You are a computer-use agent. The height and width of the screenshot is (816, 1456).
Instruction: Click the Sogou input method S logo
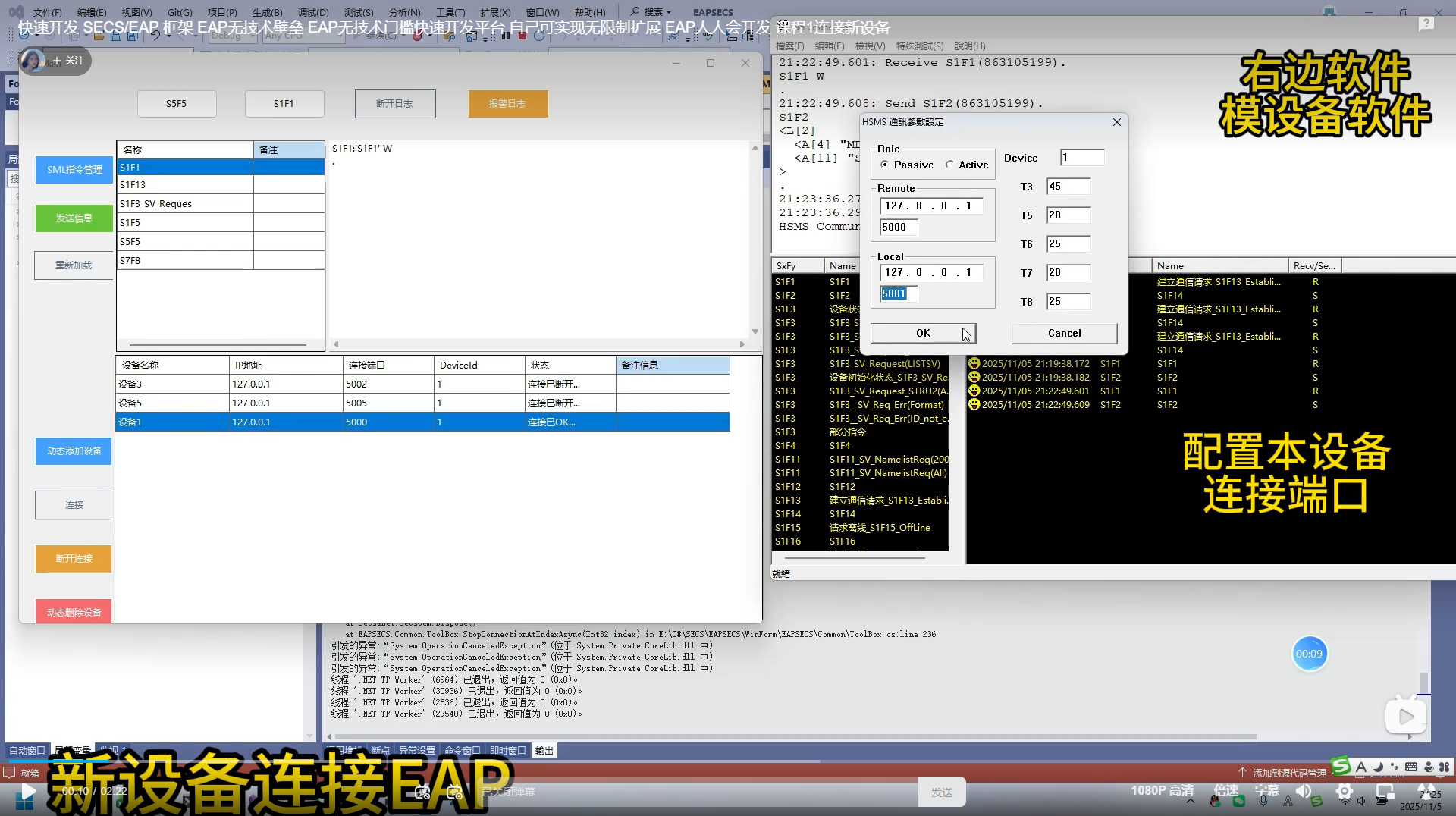1341,767
